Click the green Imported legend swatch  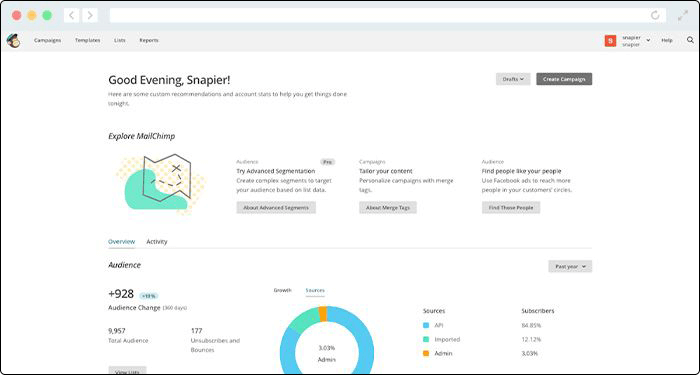(426, 339)
